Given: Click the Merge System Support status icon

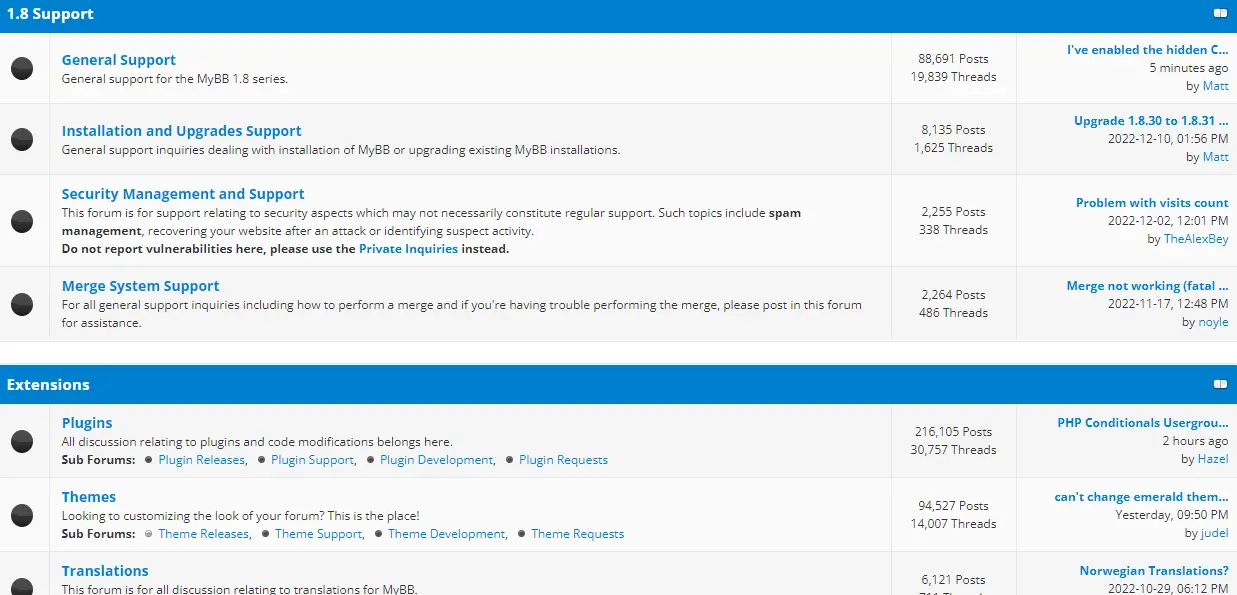Looking at the screenshot, I should (x=22, y=303).
